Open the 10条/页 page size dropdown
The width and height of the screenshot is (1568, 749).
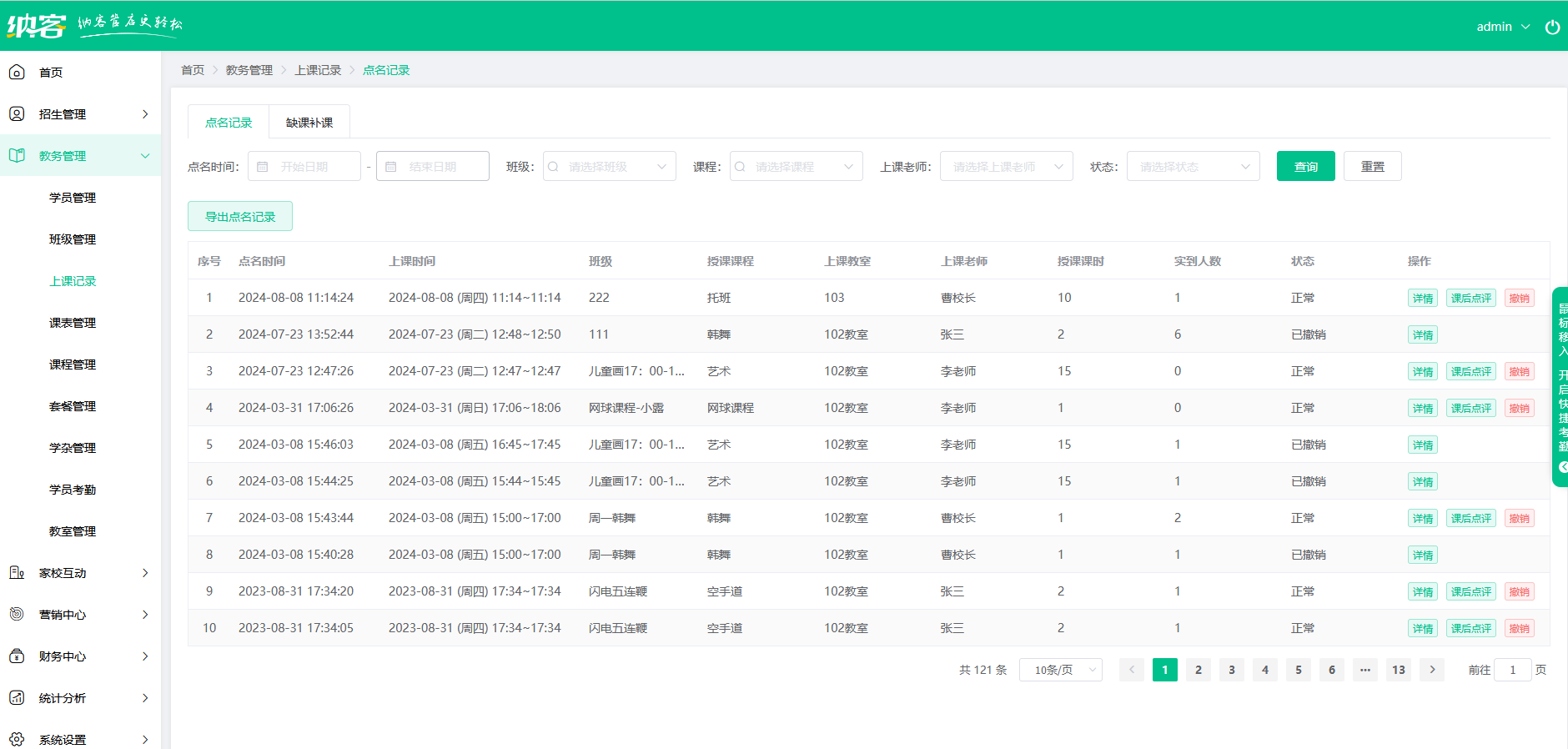pos(1061,670)
